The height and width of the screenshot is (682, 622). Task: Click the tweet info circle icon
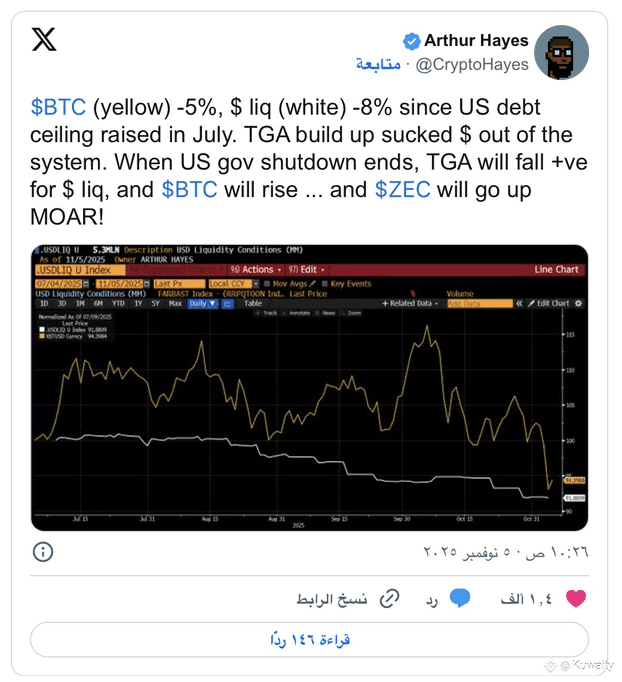[43, 552]
